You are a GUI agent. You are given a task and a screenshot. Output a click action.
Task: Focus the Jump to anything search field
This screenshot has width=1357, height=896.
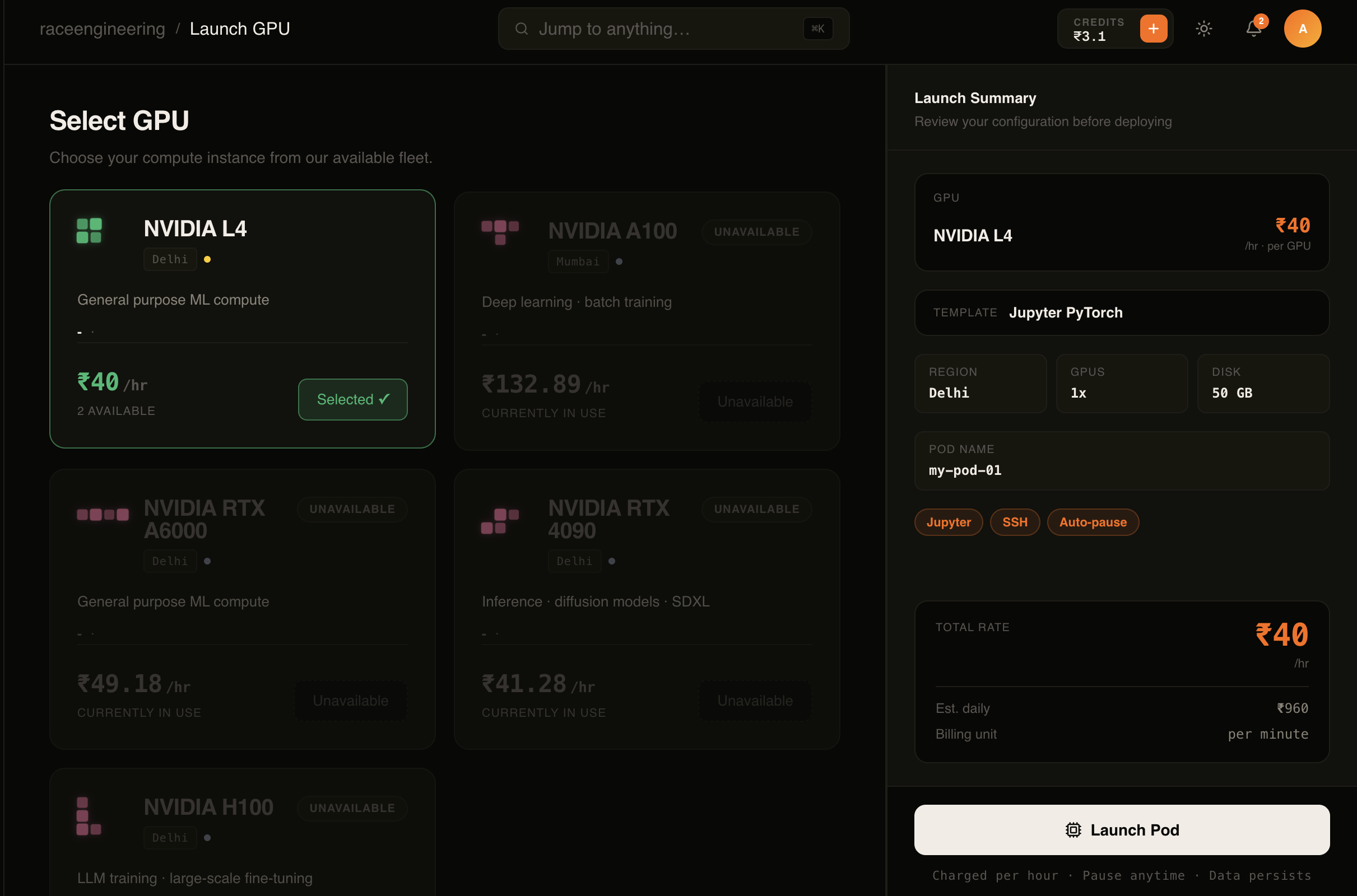673,29
